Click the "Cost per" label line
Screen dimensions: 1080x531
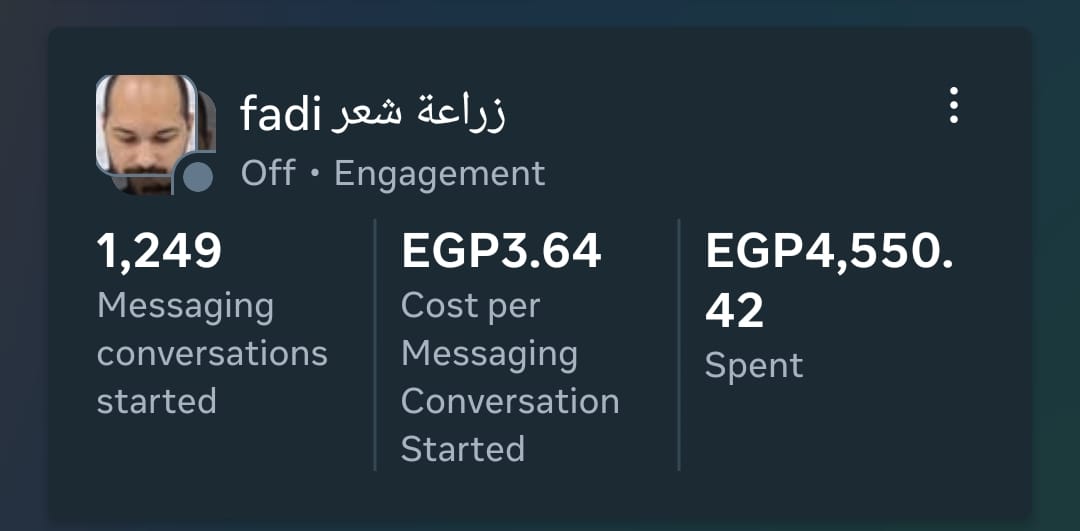(470, 306)
